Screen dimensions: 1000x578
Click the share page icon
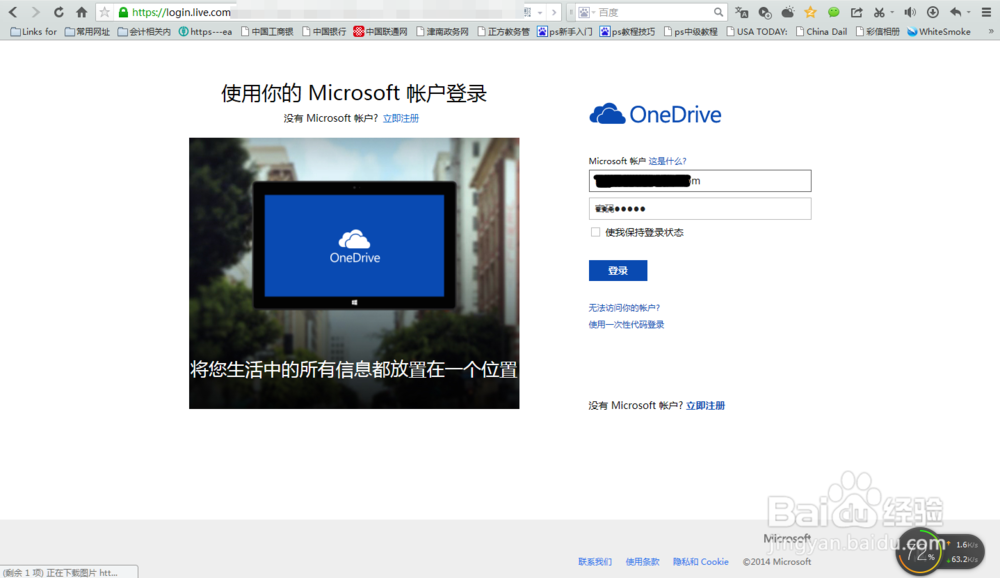coord(857,12)
